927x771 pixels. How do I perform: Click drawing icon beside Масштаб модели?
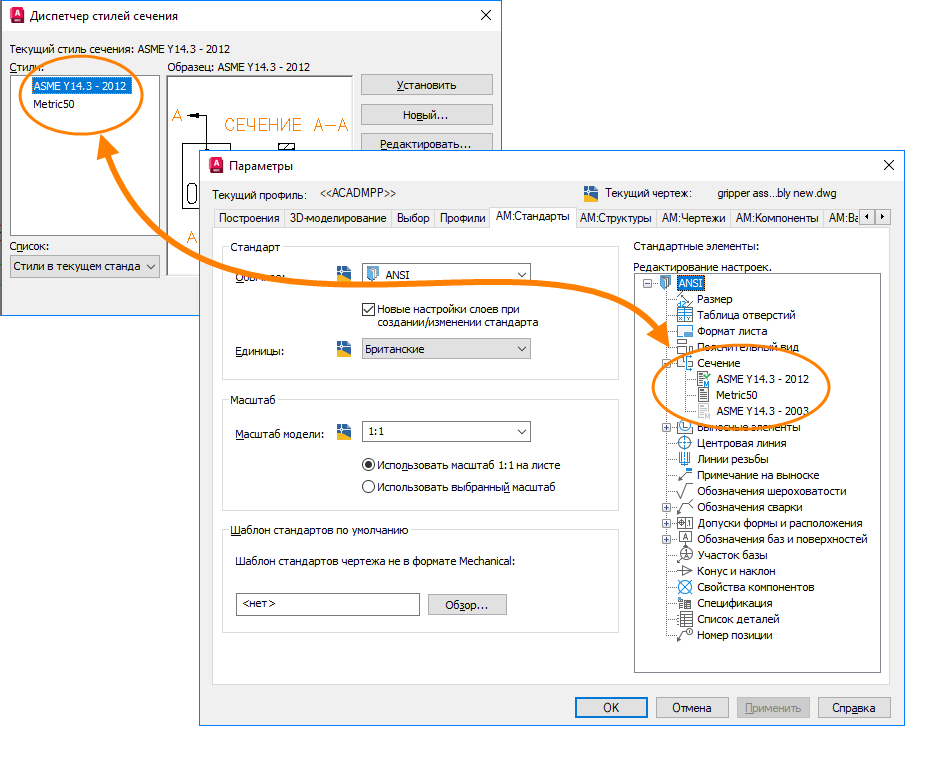coord(344,432)
